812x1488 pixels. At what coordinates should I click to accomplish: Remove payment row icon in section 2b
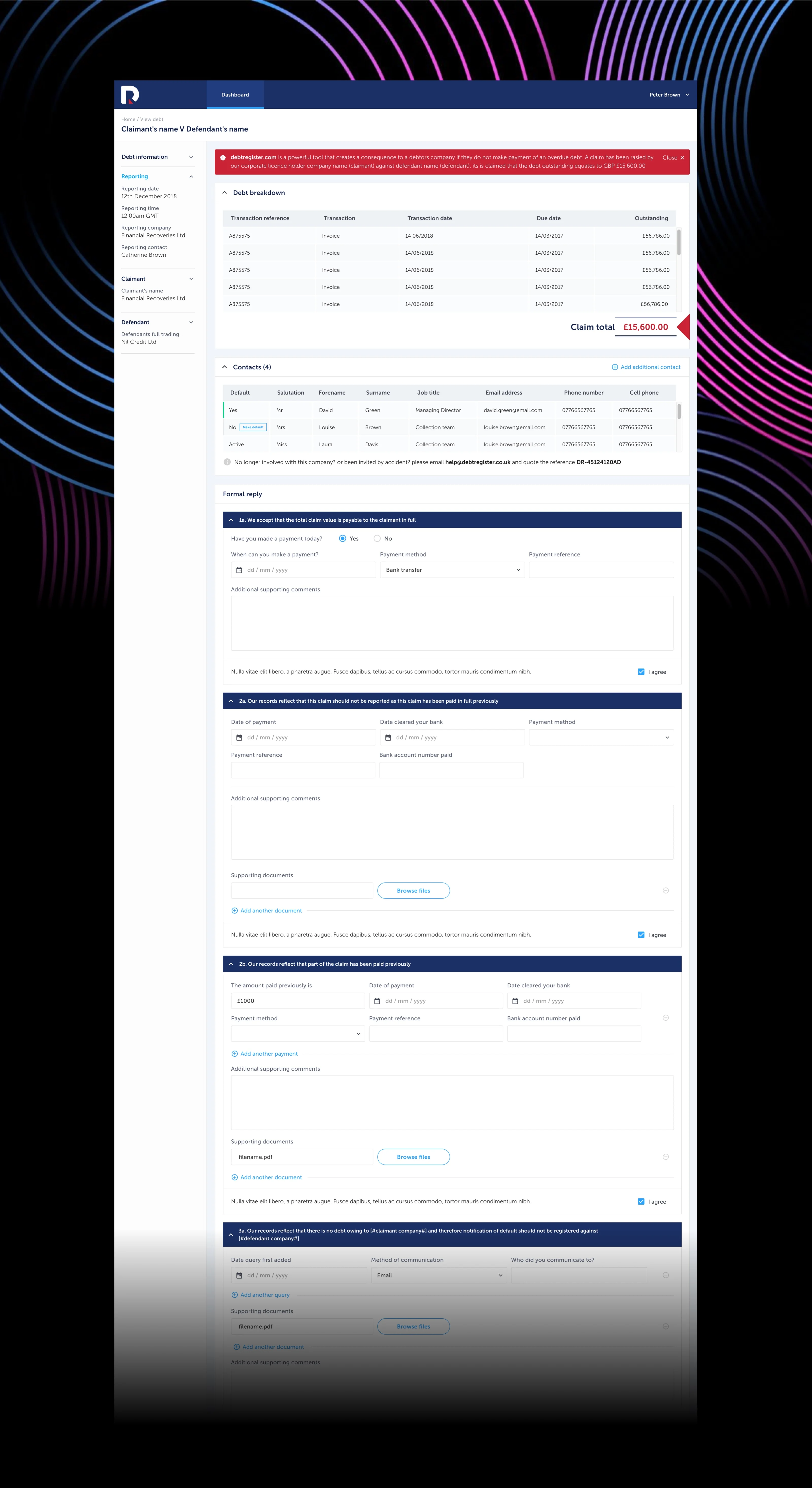click(x=665, y=1018)
